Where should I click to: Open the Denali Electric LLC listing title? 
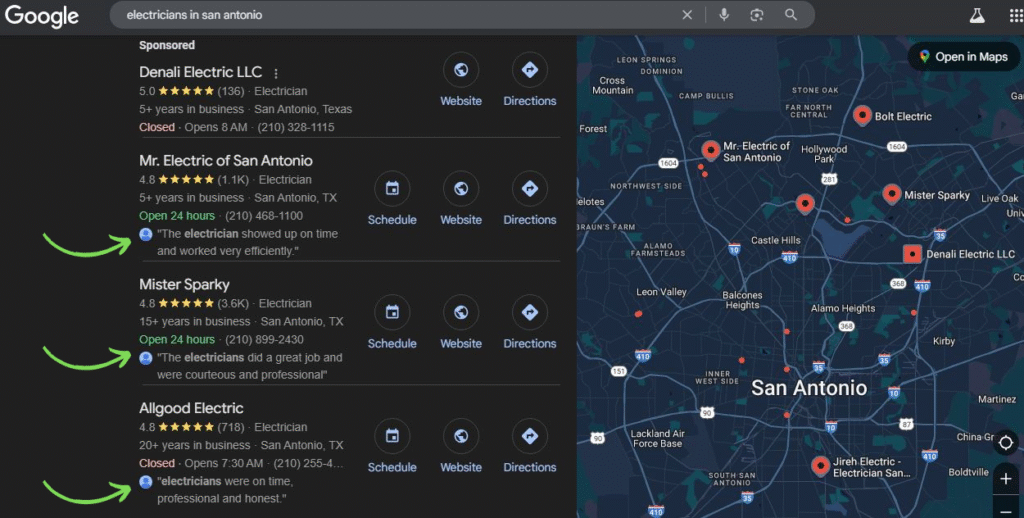point(200,72)
